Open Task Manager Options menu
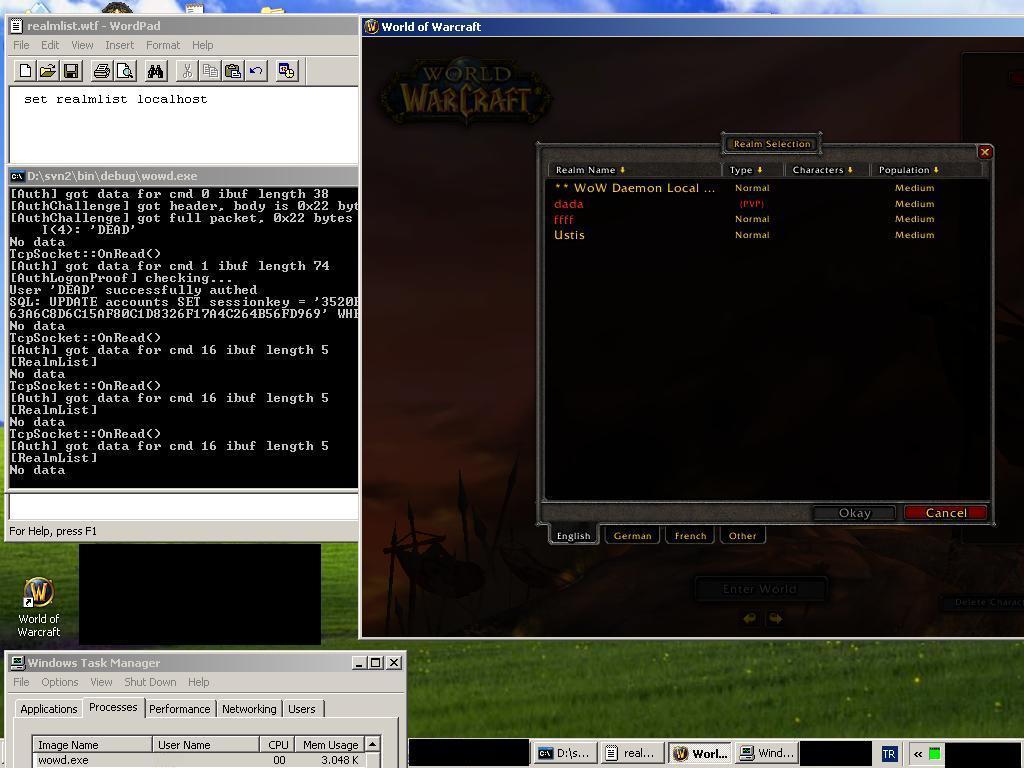 coord(59,682)
